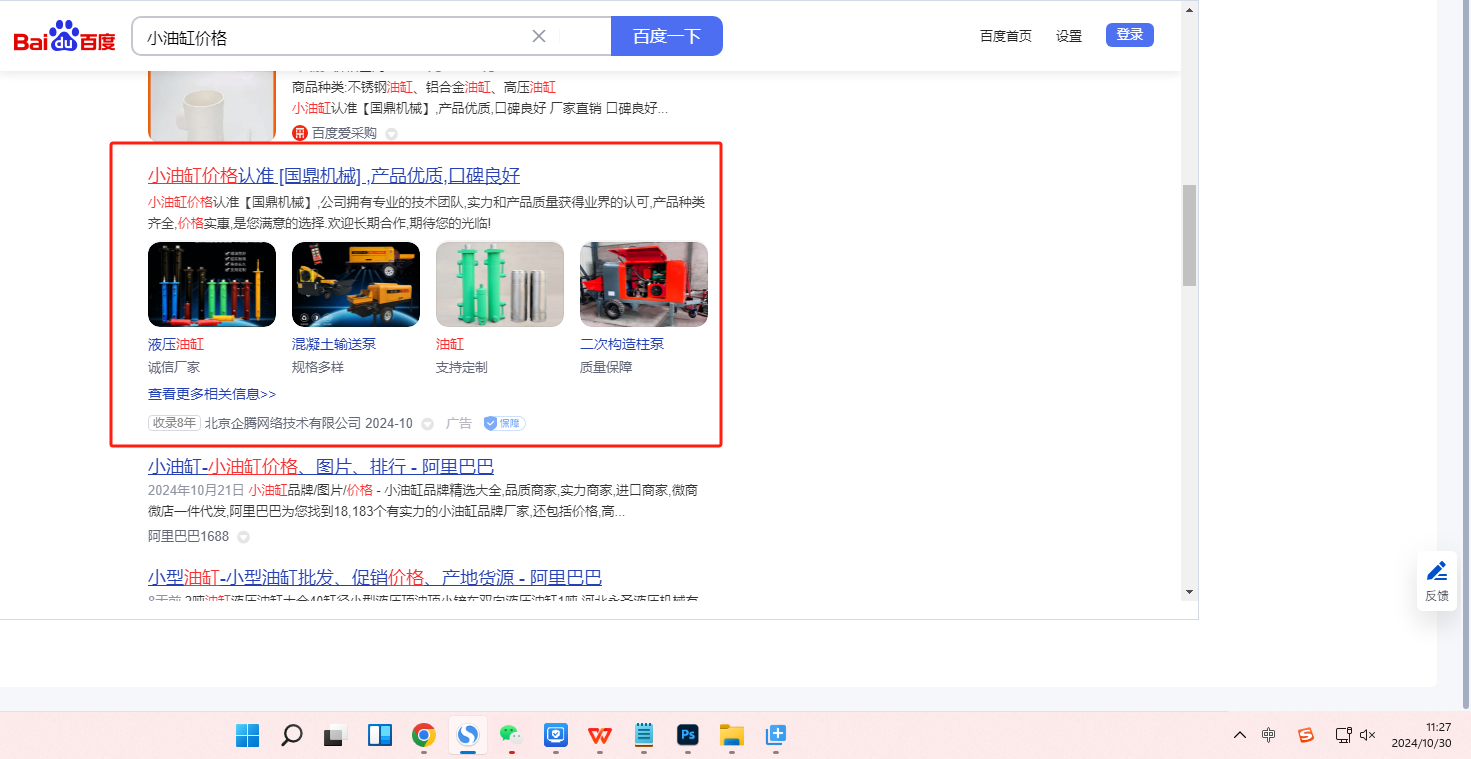Expand the dropdown arrow beside 阿里巴巴1688
The height and width of the screenshot is (759, 1471).
(x=243, y=537)
